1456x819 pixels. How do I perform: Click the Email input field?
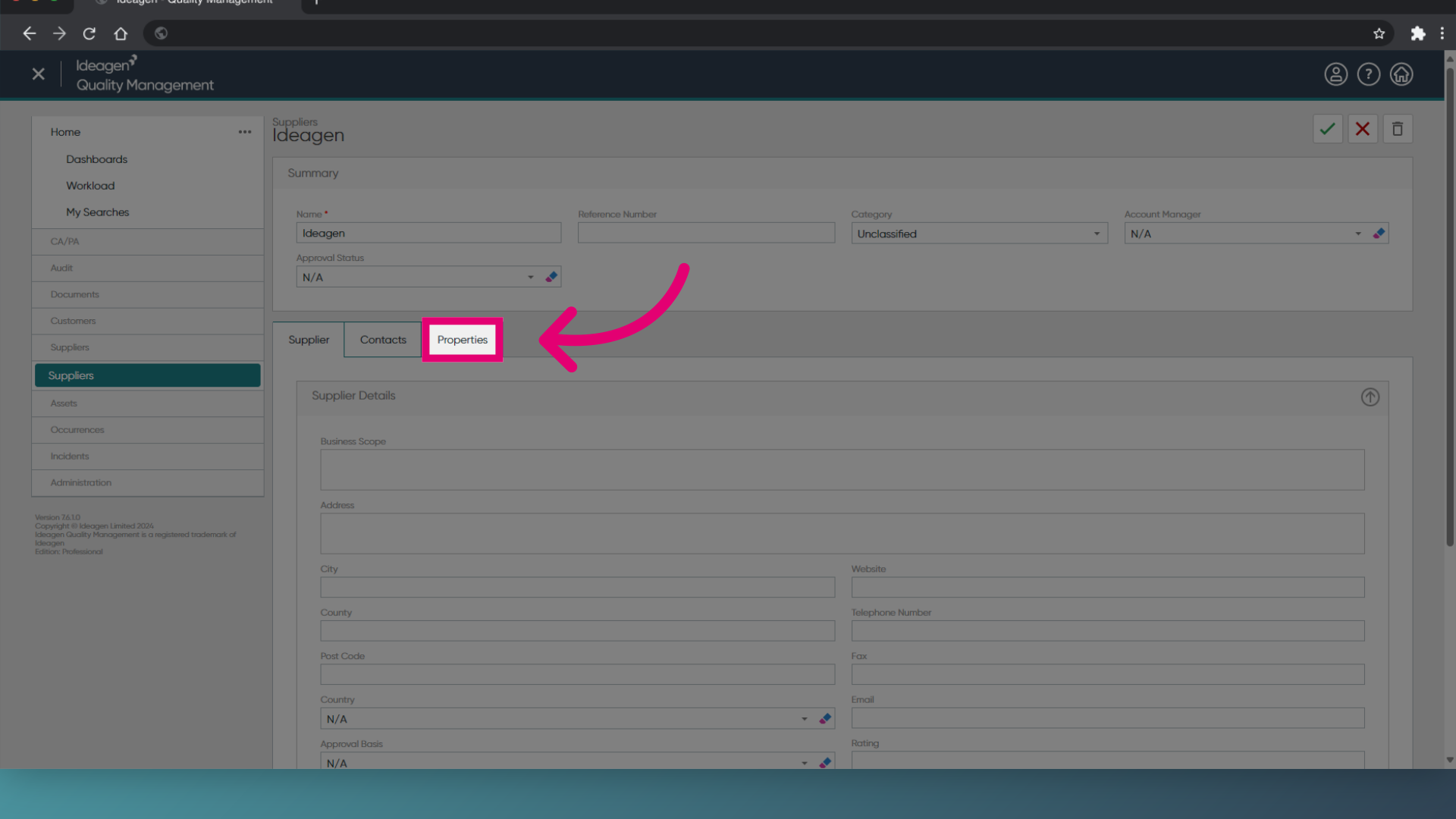pyautogui.click(x=1107, y=718)
